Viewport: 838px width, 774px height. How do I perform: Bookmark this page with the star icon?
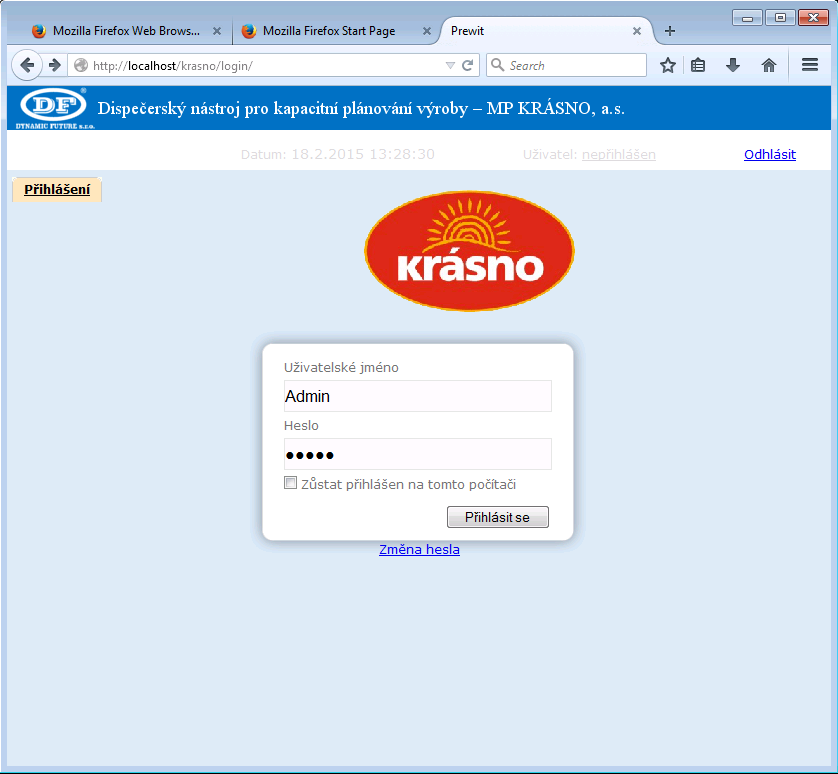pyautogui.click(x=668, y=65)
